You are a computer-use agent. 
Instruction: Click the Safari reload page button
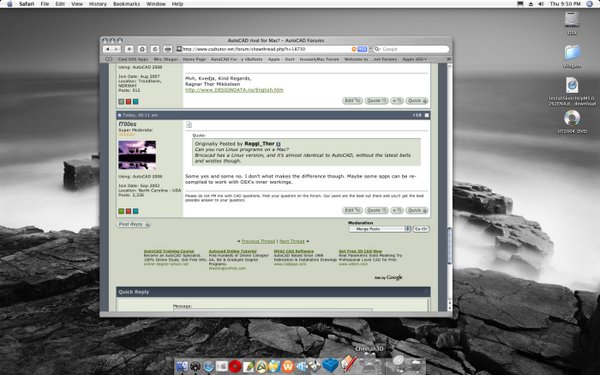point(155,49)
